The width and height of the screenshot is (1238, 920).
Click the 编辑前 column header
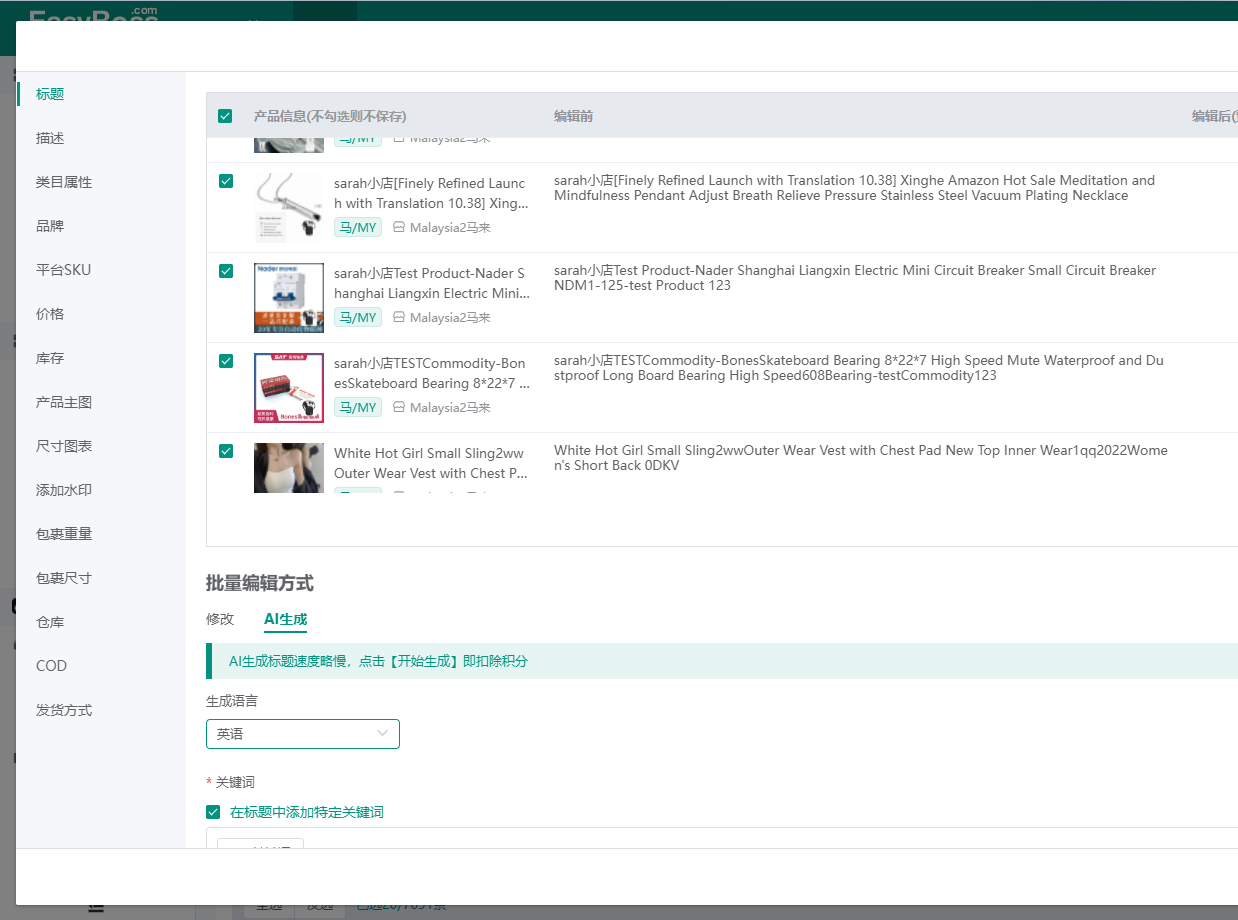(573, 116)
